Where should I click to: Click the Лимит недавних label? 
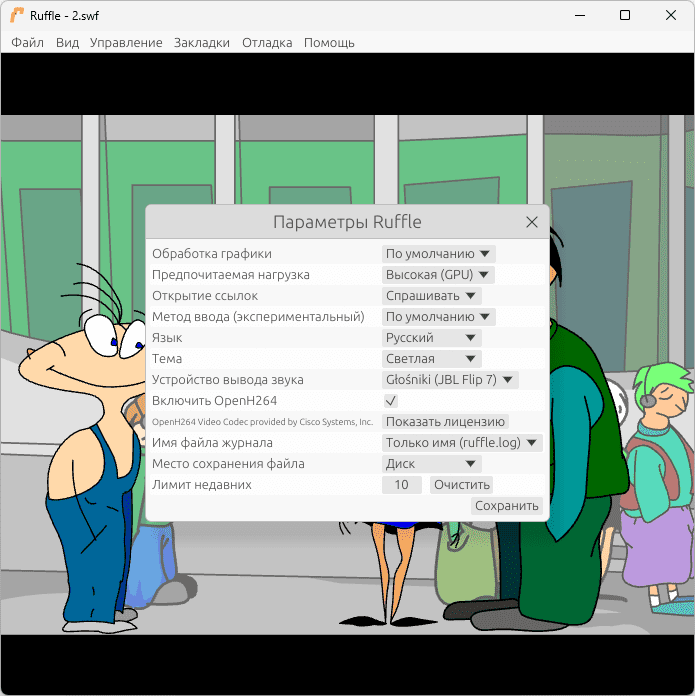tap(201, 485)
